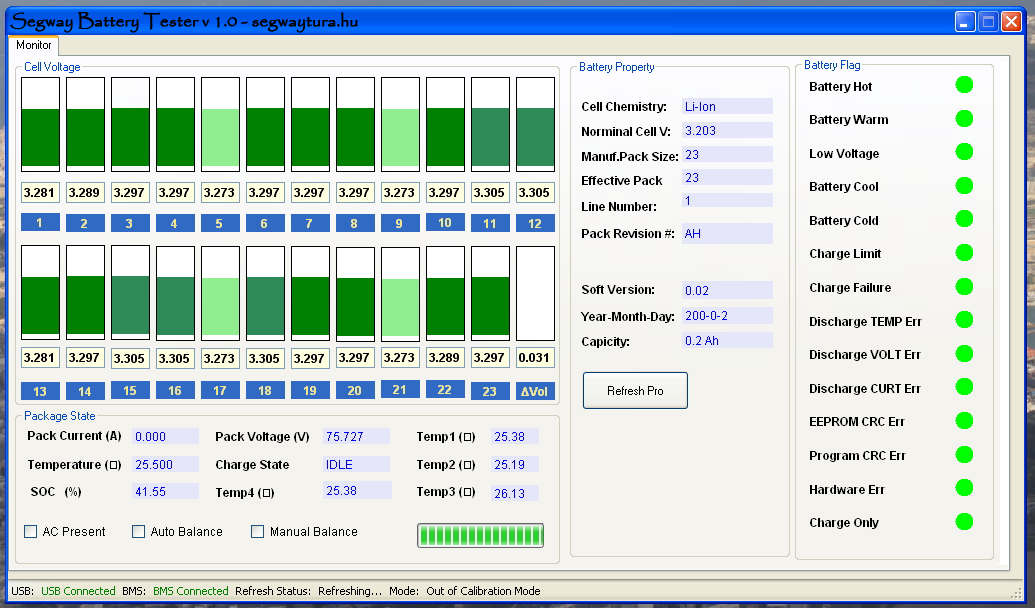
Task: Click the Cell Chemistry Li-Ion field
Action: click(726, 106)
